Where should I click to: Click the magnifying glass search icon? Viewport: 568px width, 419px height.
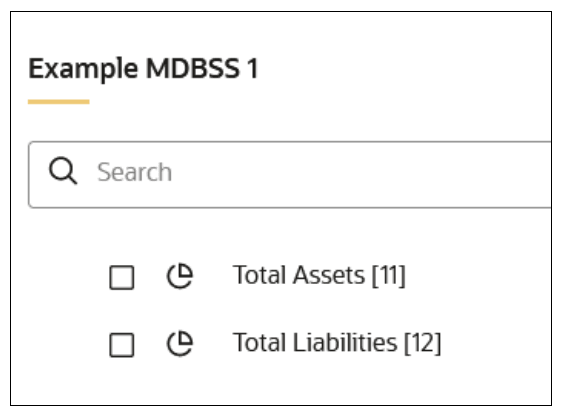63,171
